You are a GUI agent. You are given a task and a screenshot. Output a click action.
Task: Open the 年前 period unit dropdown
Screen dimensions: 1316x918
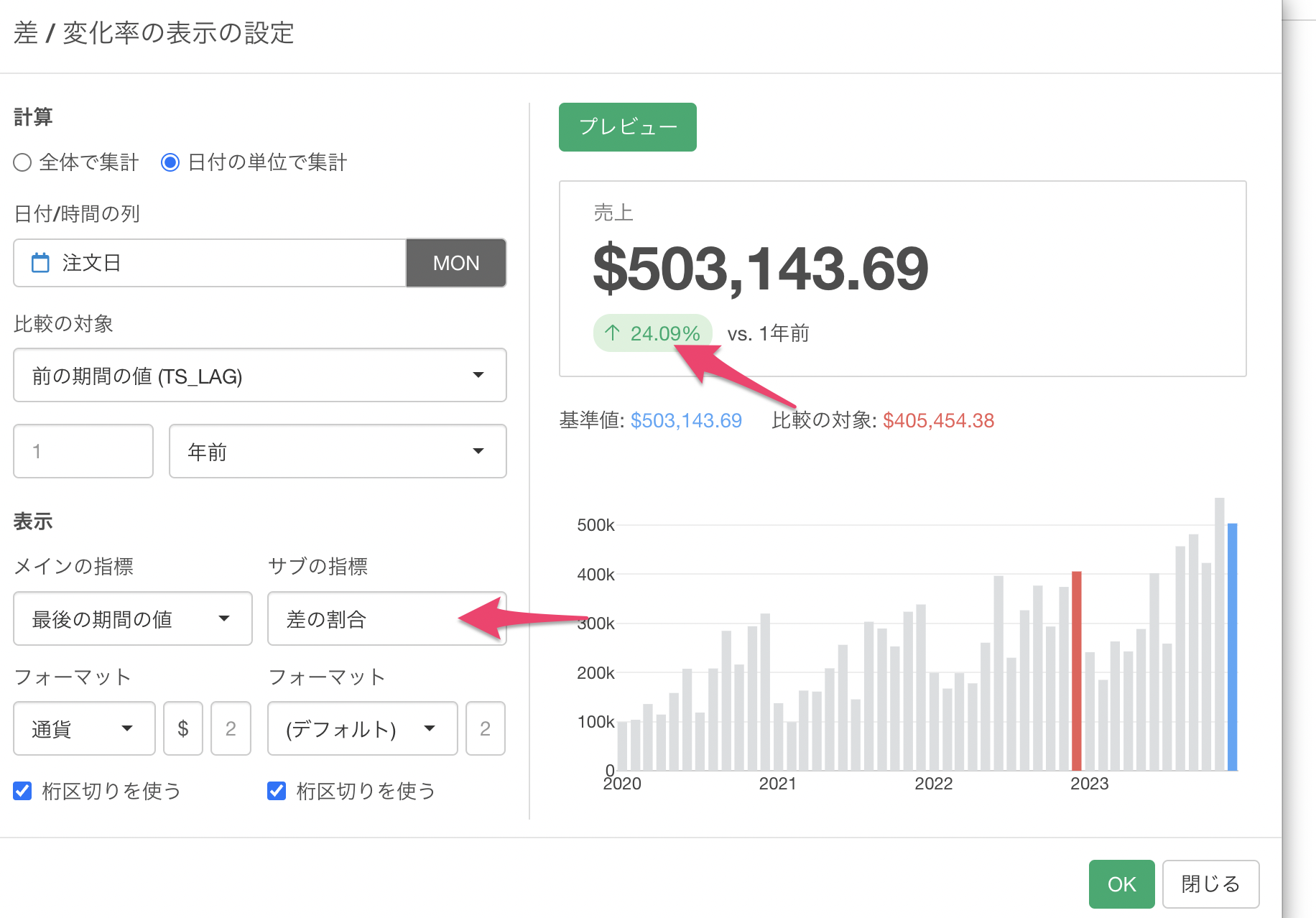337,452
